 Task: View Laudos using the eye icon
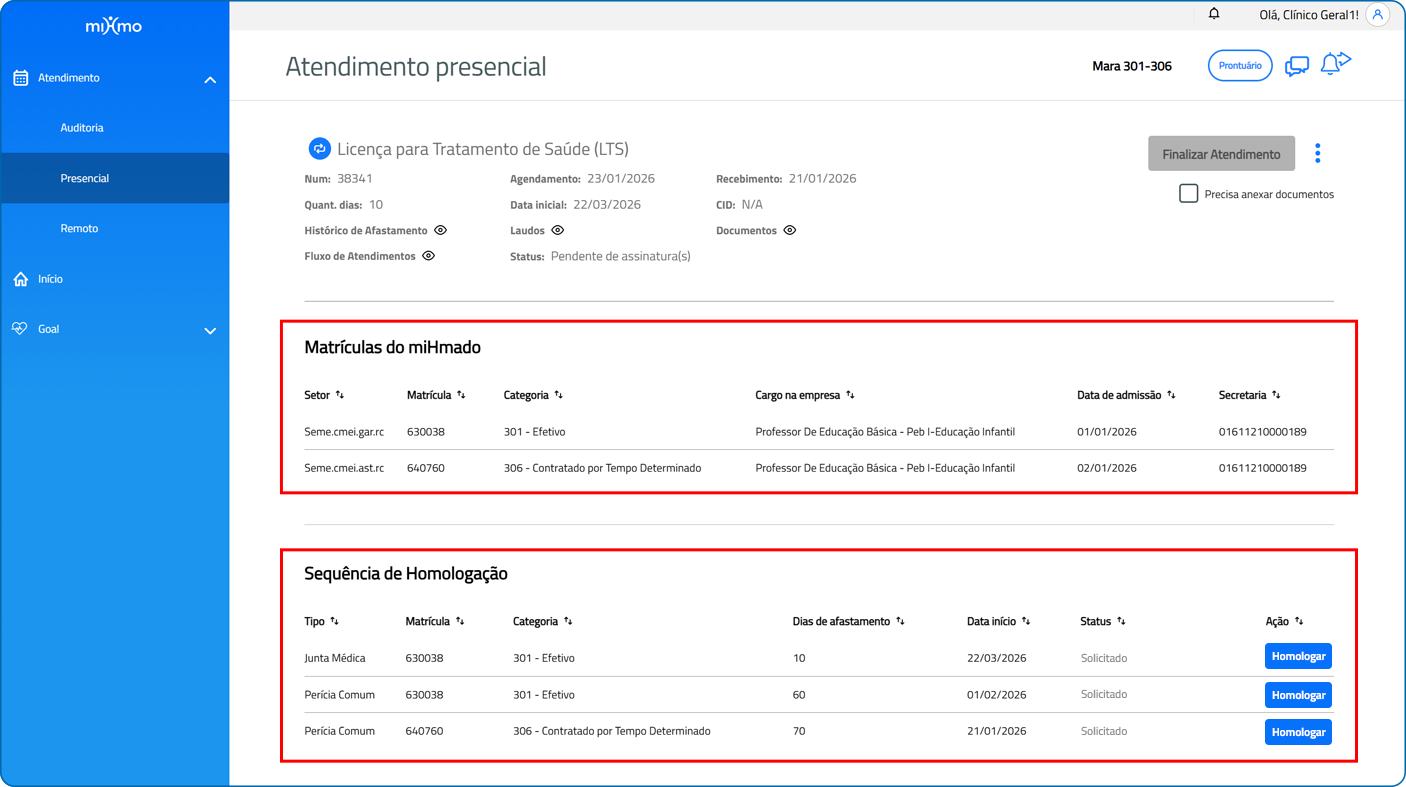click(x=558, y=230)
